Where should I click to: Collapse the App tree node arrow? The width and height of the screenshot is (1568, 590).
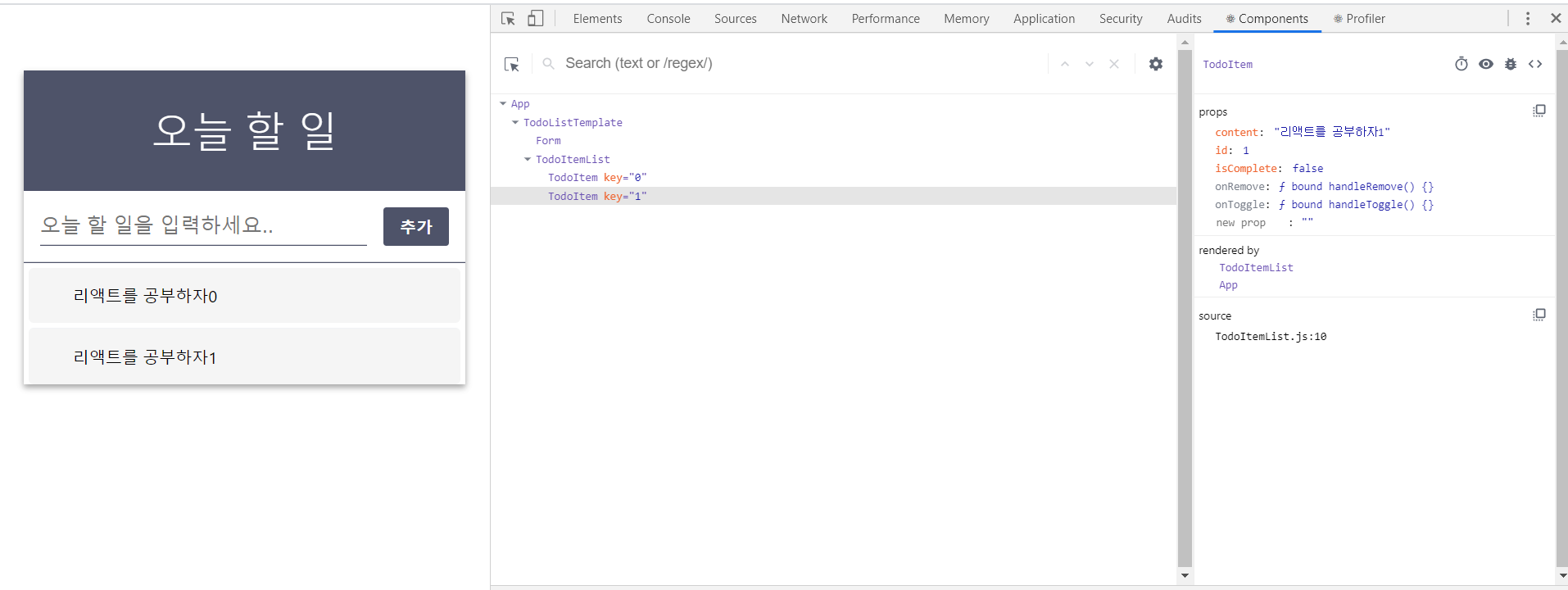point(503,104)
